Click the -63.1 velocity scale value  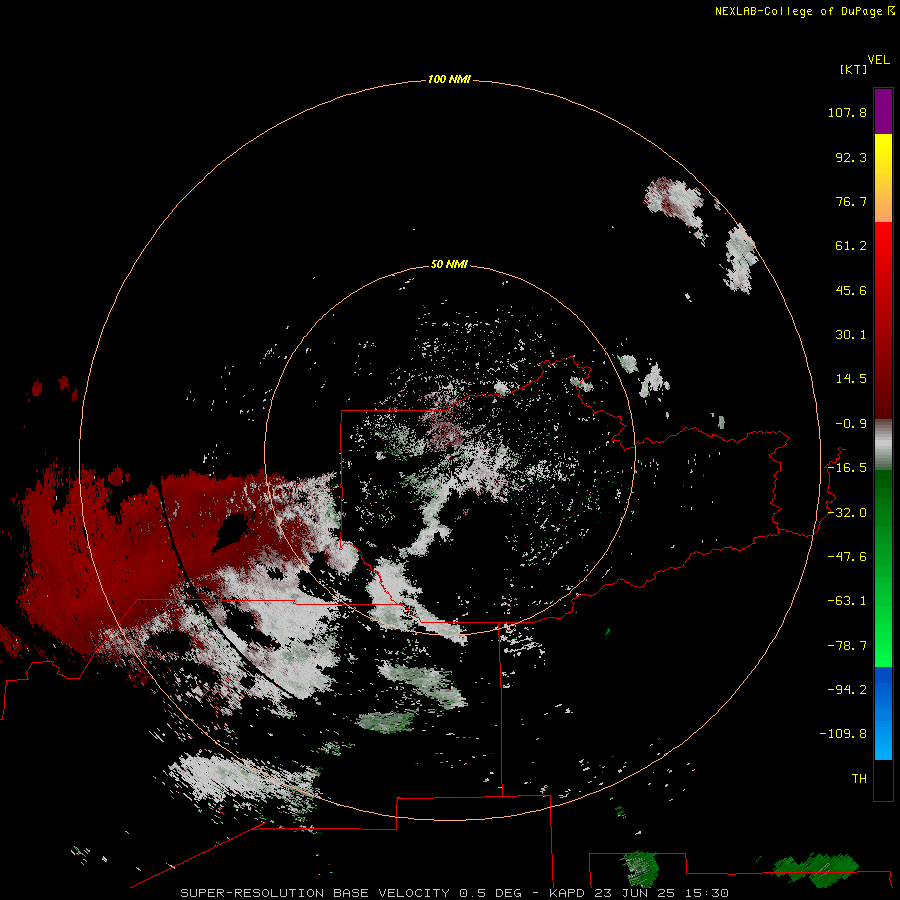coord(847,601)
